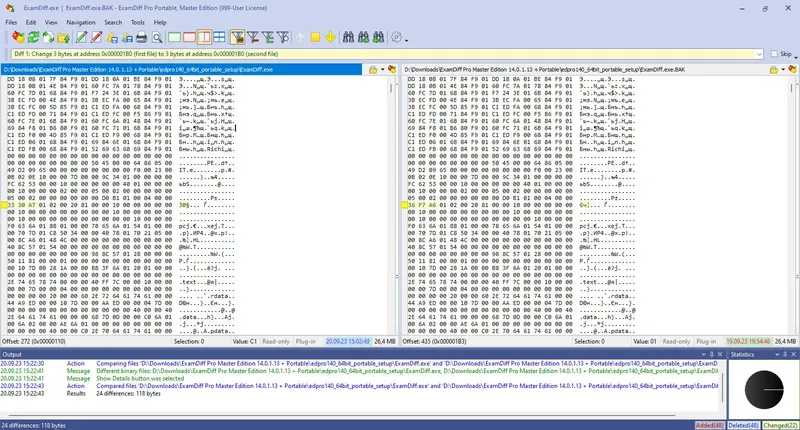Click the Swap files icon
Screen dimensions: 800x430
(x=48, y=37)
